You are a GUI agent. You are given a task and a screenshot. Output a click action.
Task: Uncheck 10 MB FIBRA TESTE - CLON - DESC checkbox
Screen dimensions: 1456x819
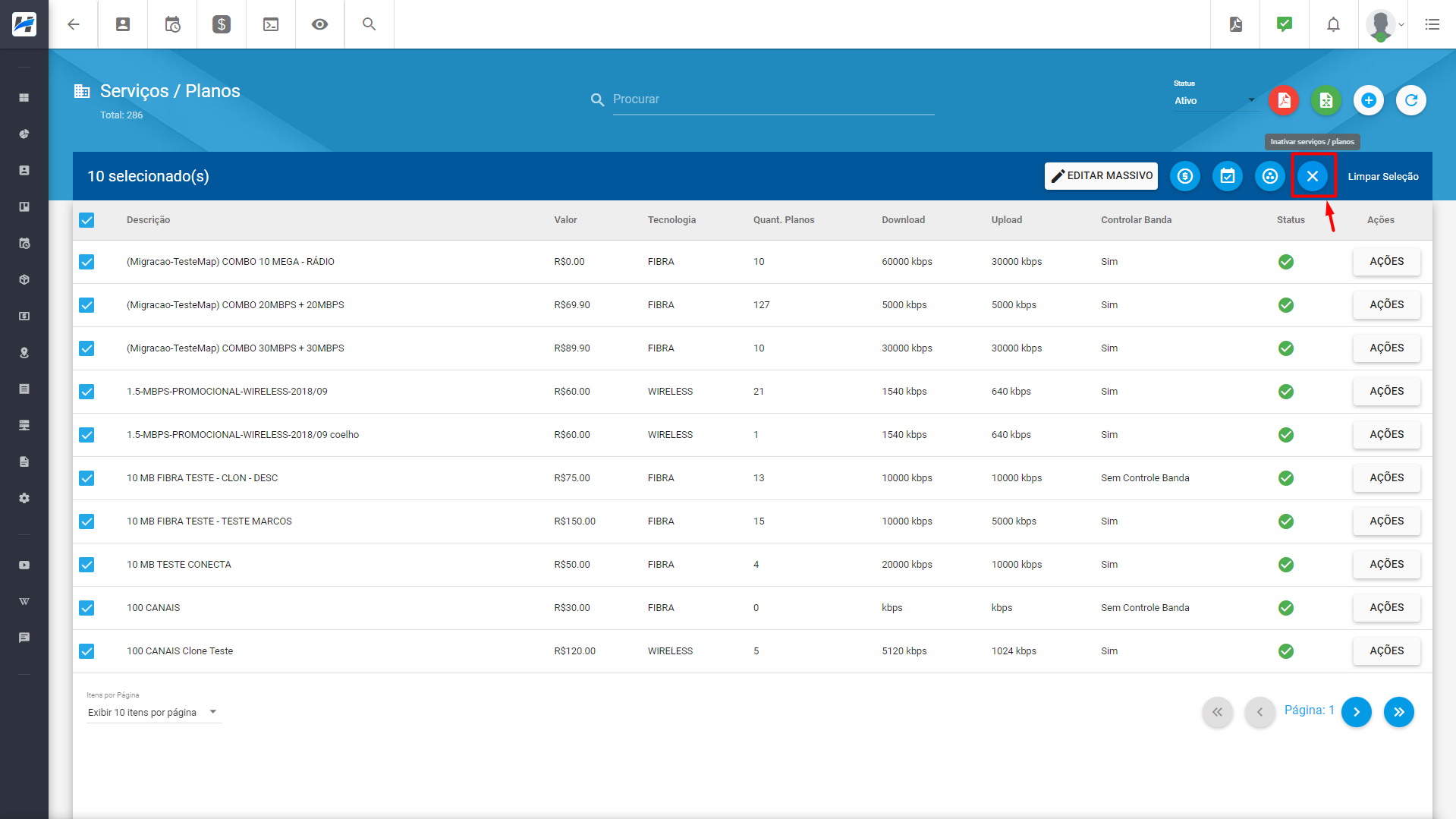click(86, 478)
